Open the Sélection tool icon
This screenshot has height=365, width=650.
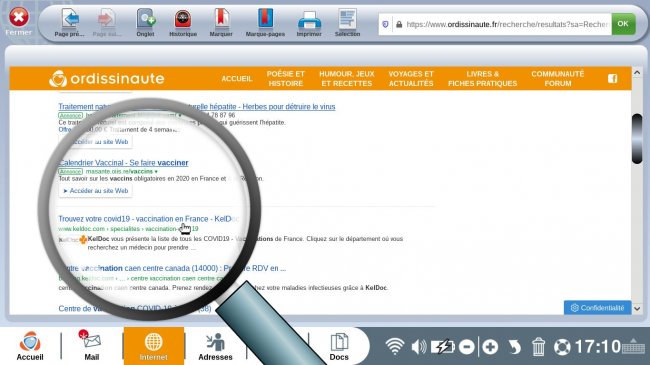click(347, 19)
